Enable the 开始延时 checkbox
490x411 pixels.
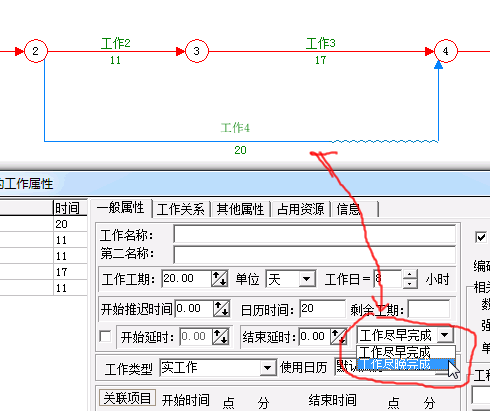pyautogui.click(x=105, y=336)
